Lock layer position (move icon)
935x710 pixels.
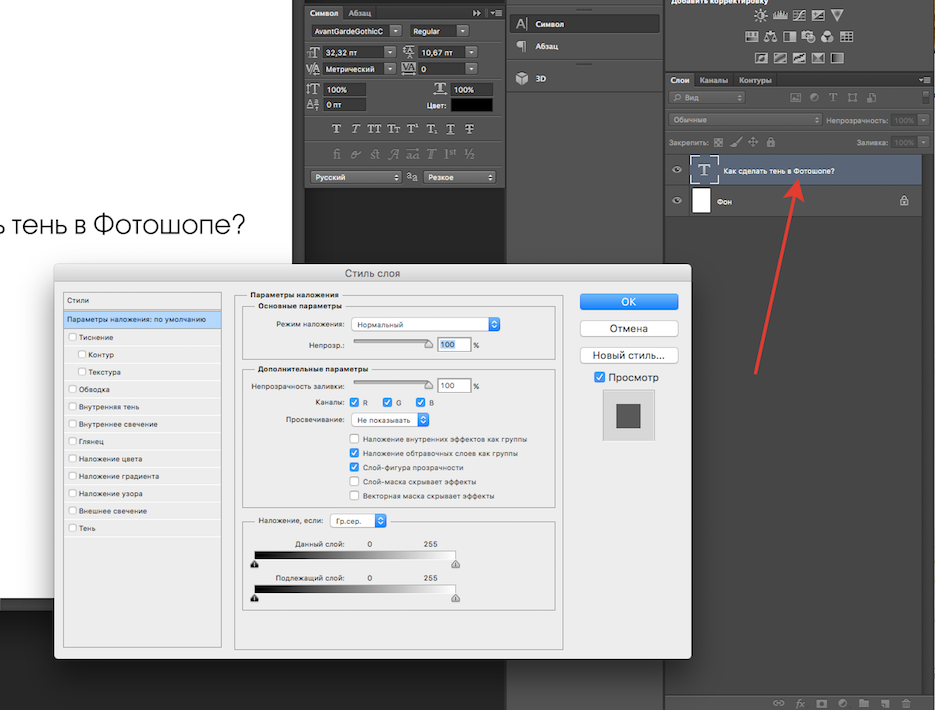tap(753, 142)
